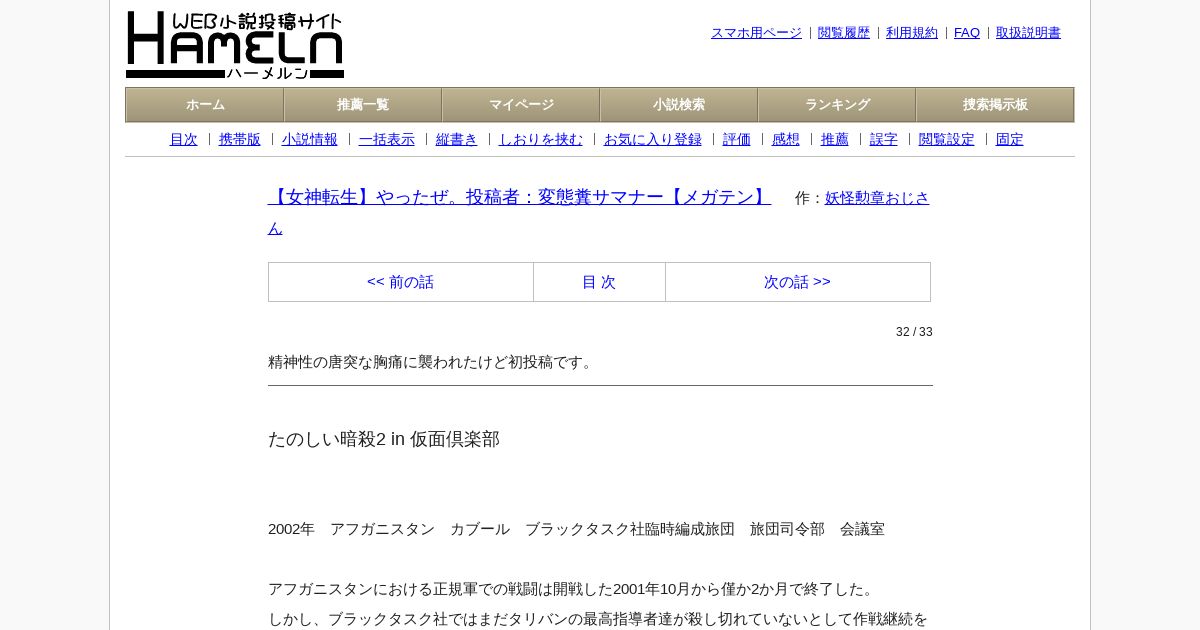Open the 推薦一覧 tab
Image resolution: width=1200 pixels, height=630 pixels.
[x=363, y=105]
